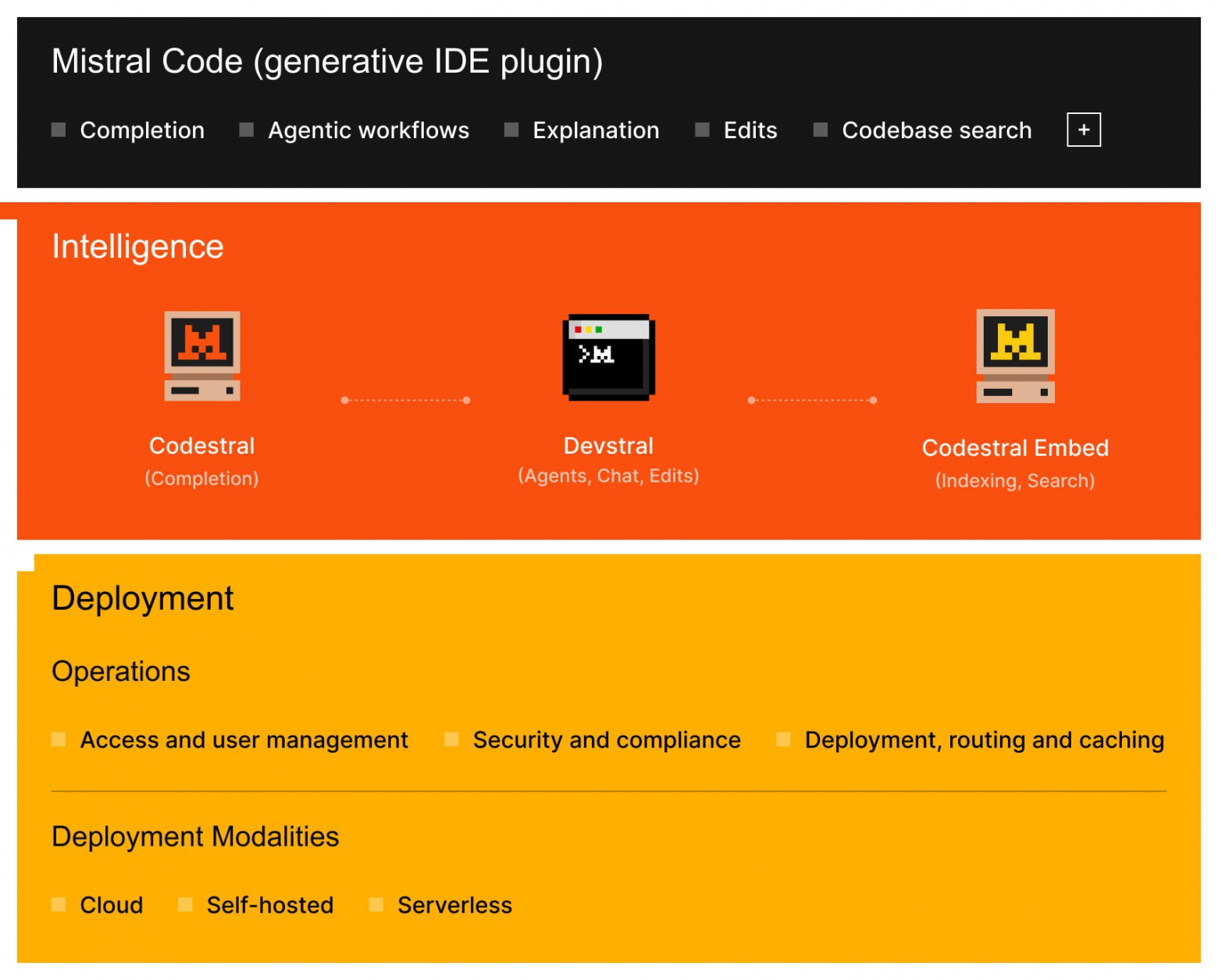The width and height of the screenshot is (1218, 980).
Task: Click the Devstral terminal window icon
Action: click(608, 358)
